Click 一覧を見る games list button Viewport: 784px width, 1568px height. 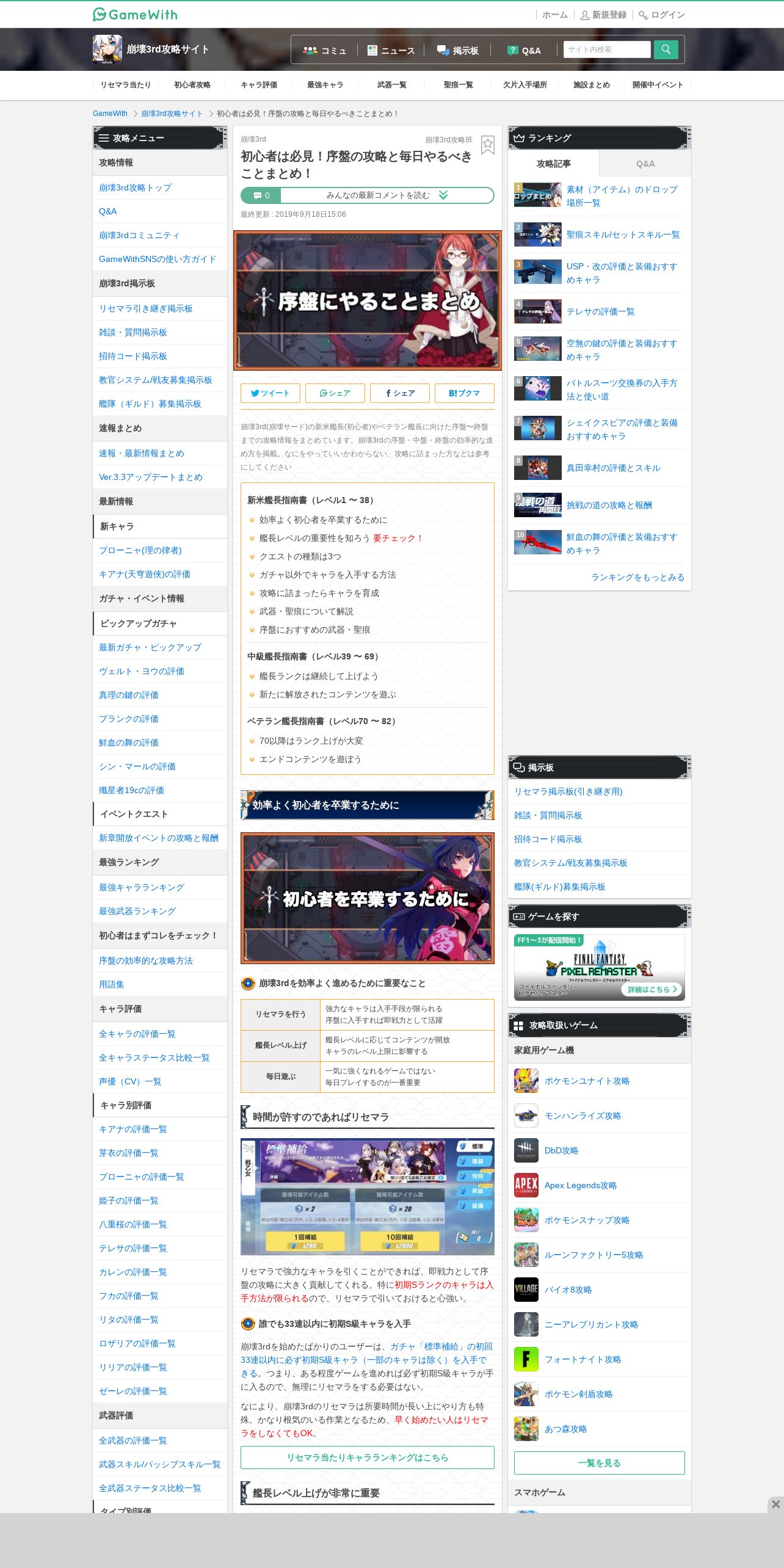point(599,1463)
